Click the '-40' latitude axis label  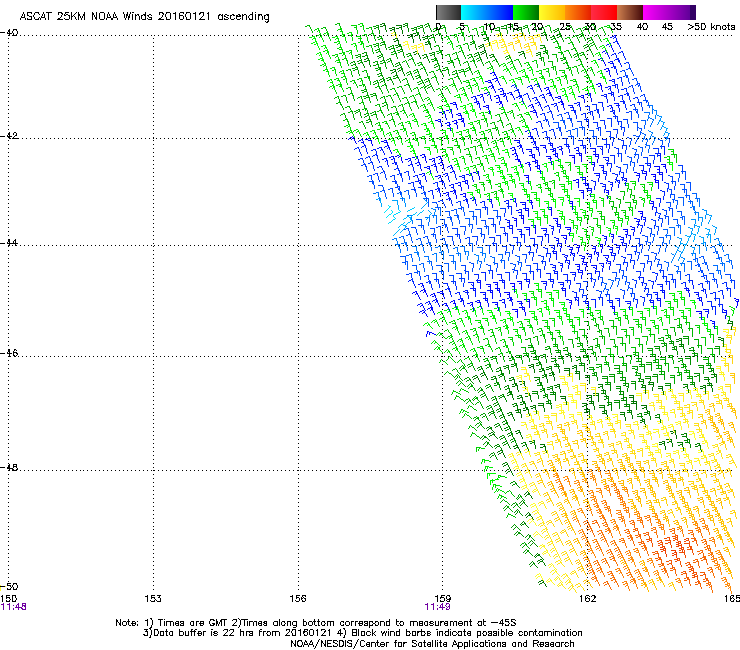click(9, 33)
